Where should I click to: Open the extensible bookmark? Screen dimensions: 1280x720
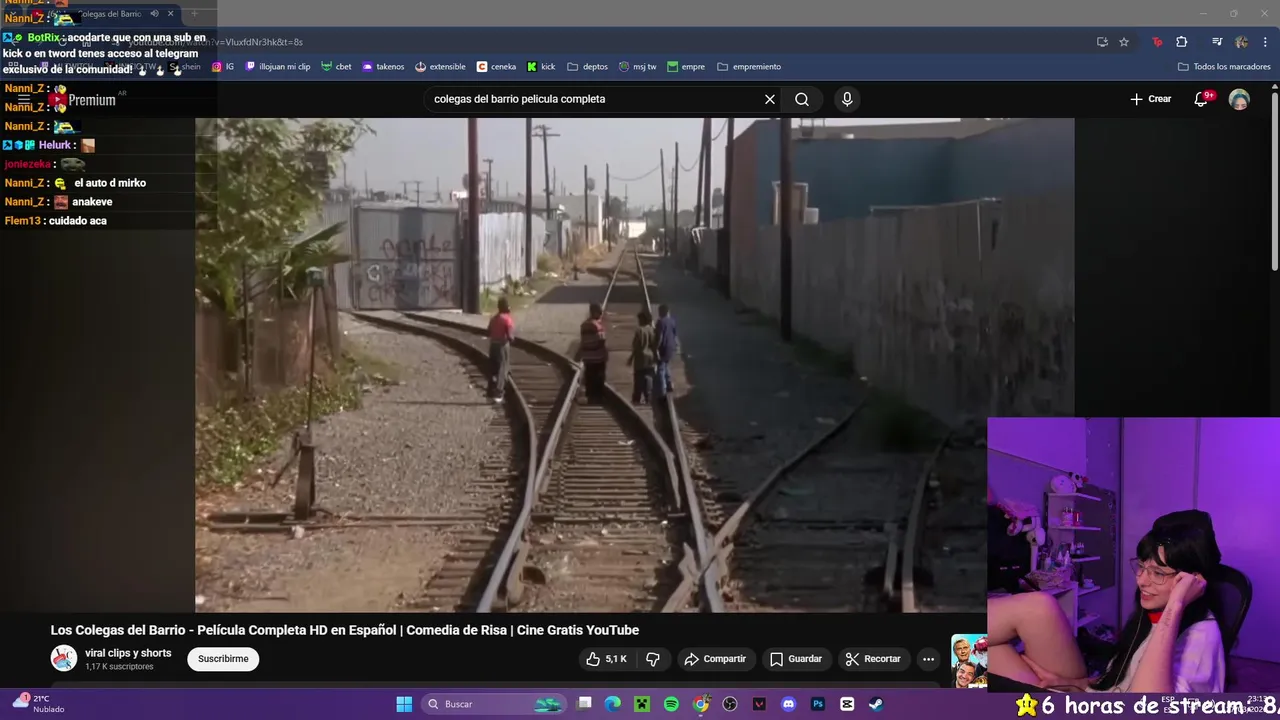tap(440, 67)
